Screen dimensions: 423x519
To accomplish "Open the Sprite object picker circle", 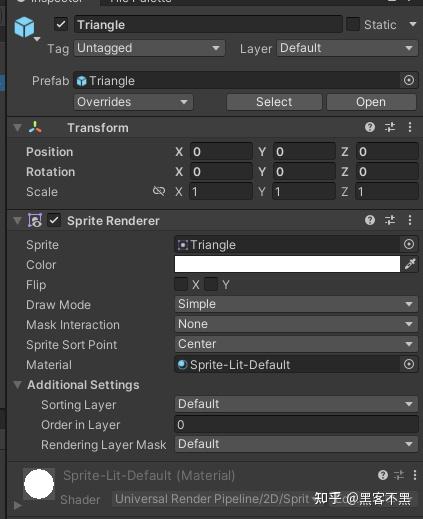I will 409,244.
